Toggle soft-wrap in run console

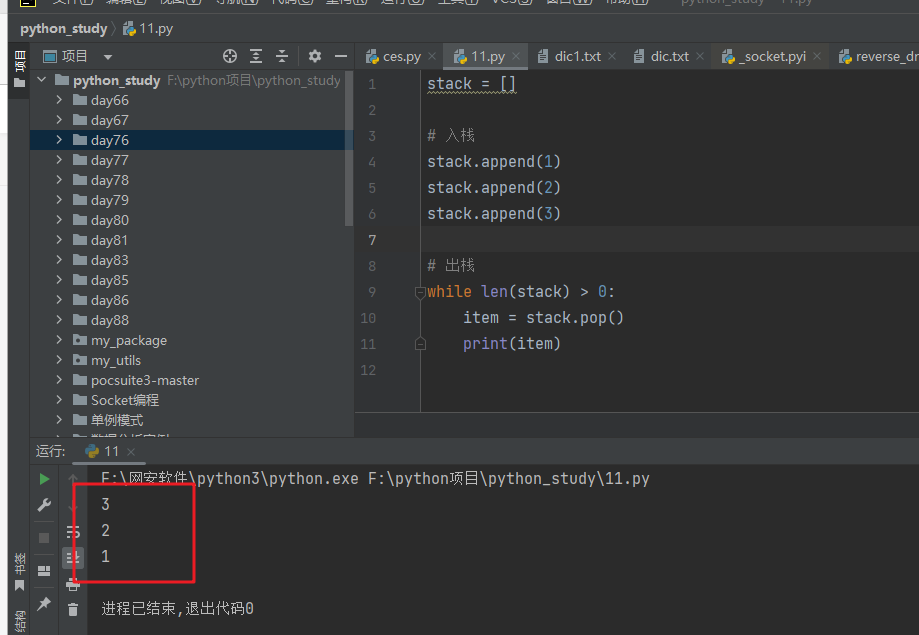point(73,532)
